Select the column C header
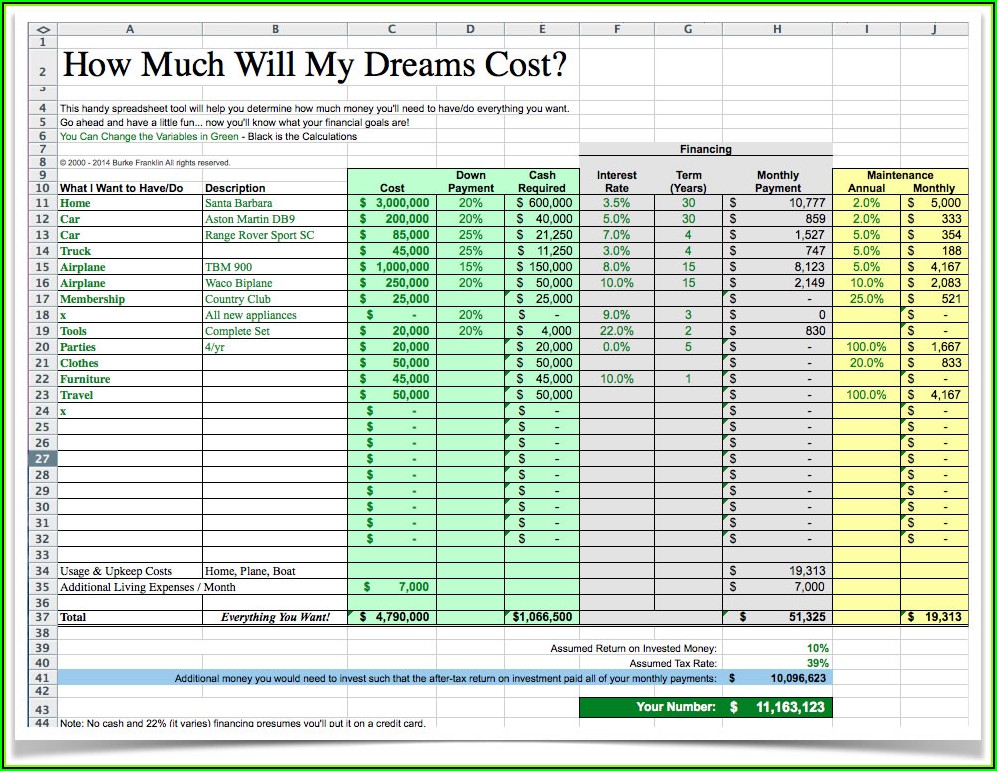Image resolution: width=997 pixels, height=771 pixels. click(392, 29)
